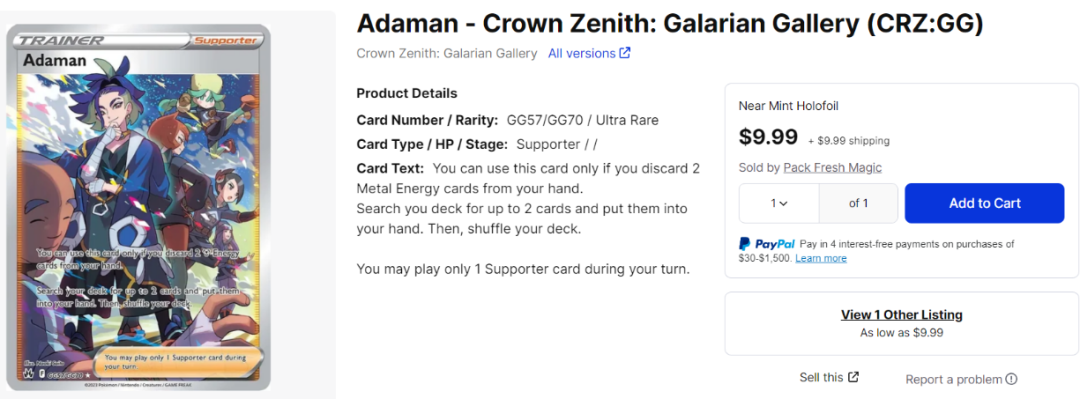Click the 'As low as $9.99' text
Image resolution: width=1080 pixels, height=399 pixels.
(902, 332)
